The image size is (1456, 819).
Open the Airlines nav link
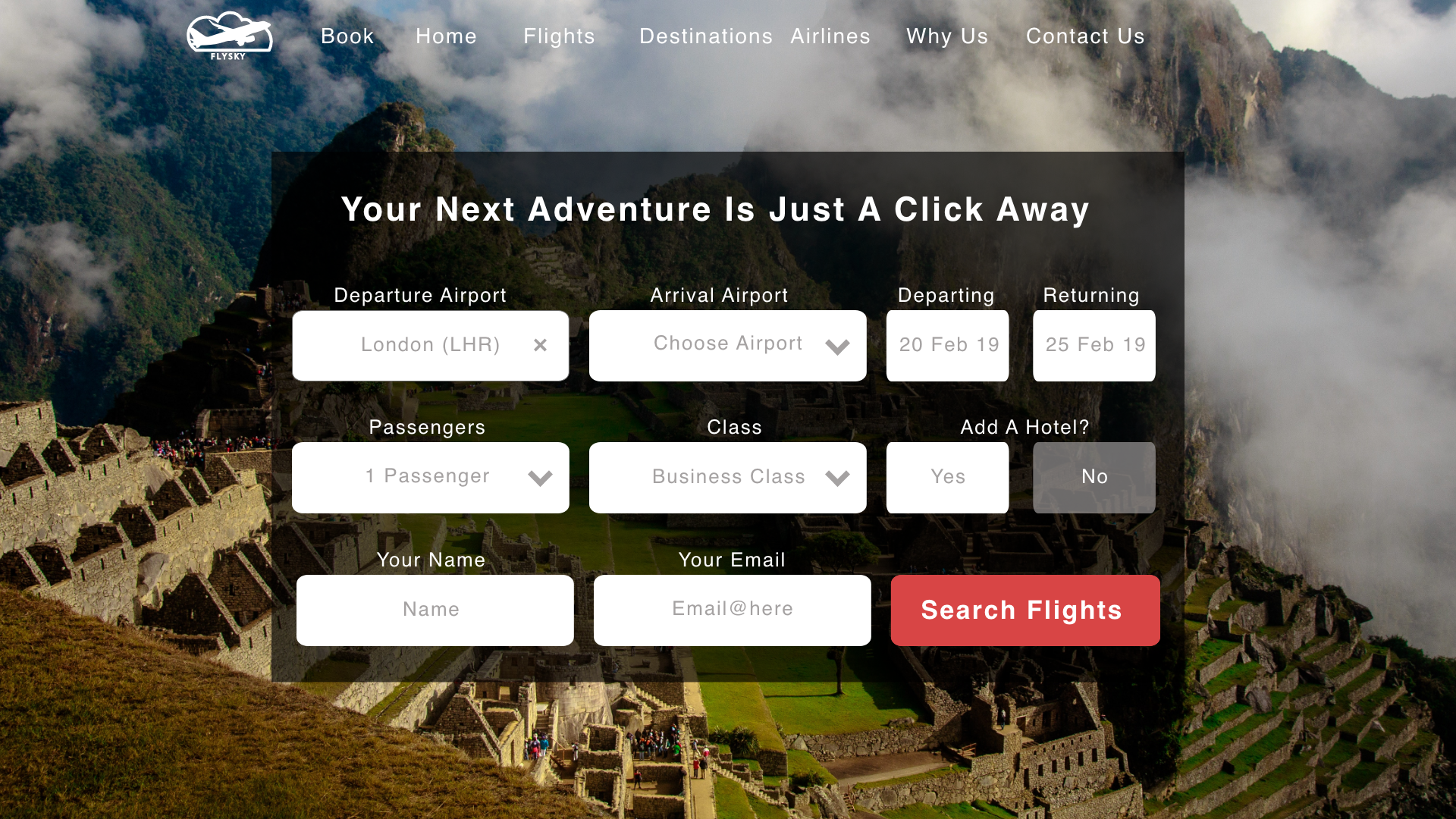830,36
